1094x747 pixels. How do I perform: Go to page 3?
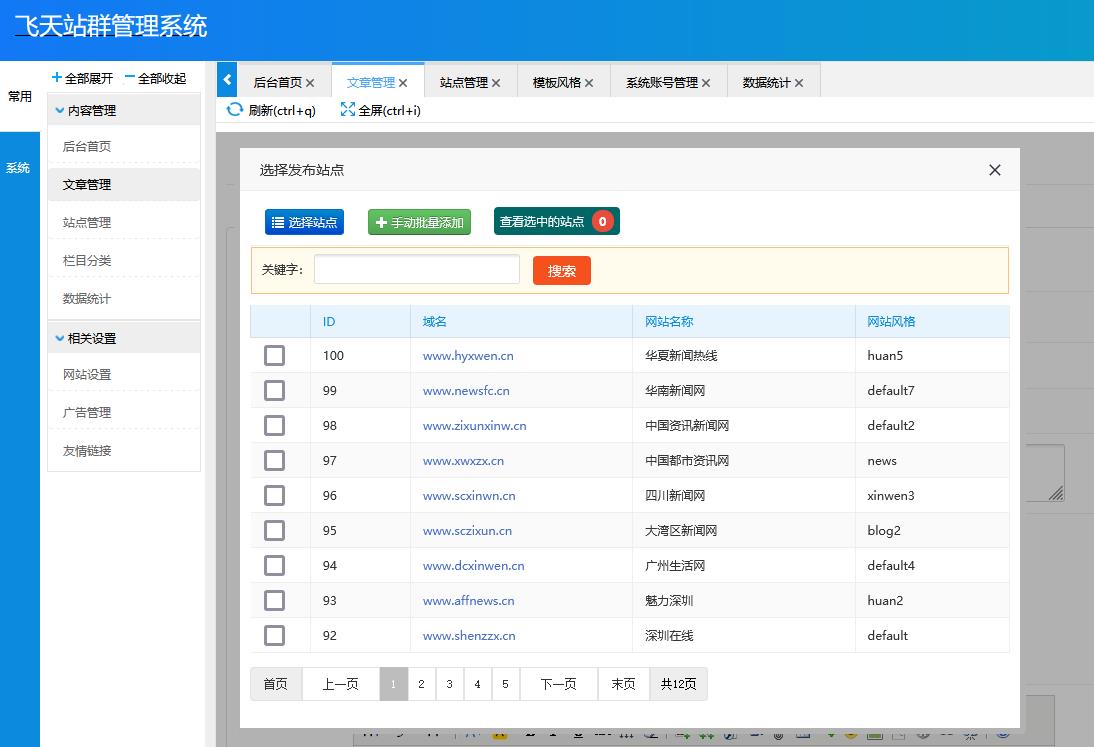(449, 684)
